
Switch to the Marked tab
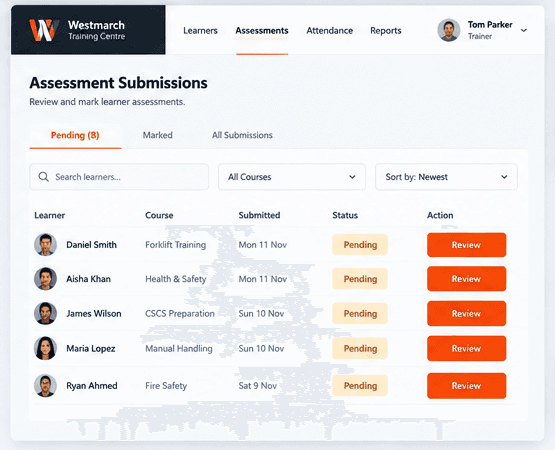tap(158, 135)
